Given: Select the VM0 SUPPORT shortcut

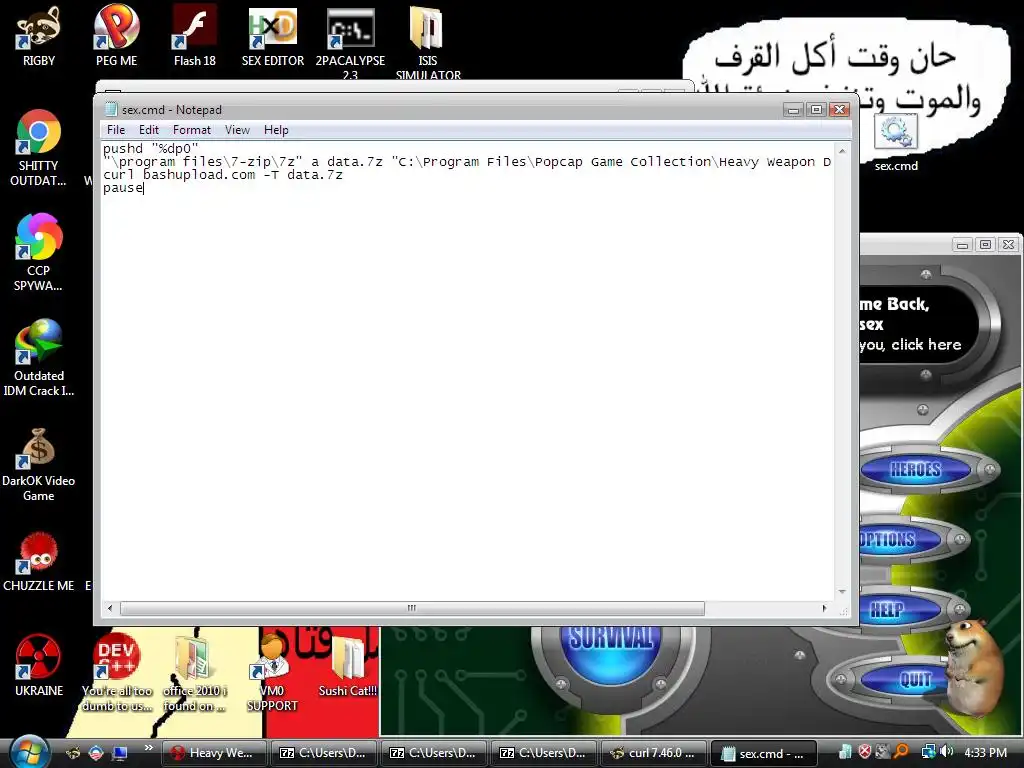Looking at the screenshot, I should (272, 673).
